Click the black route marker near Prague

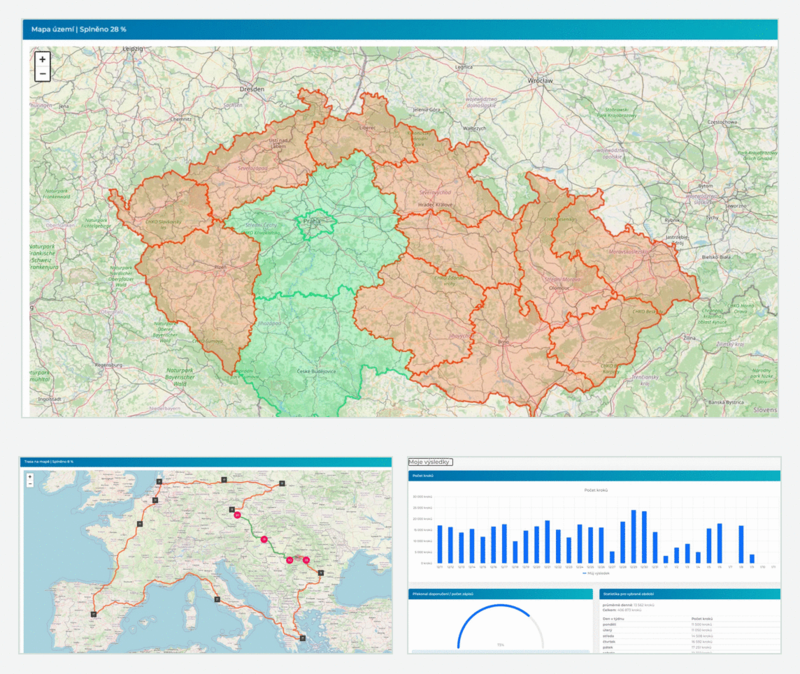coord(232,509)
